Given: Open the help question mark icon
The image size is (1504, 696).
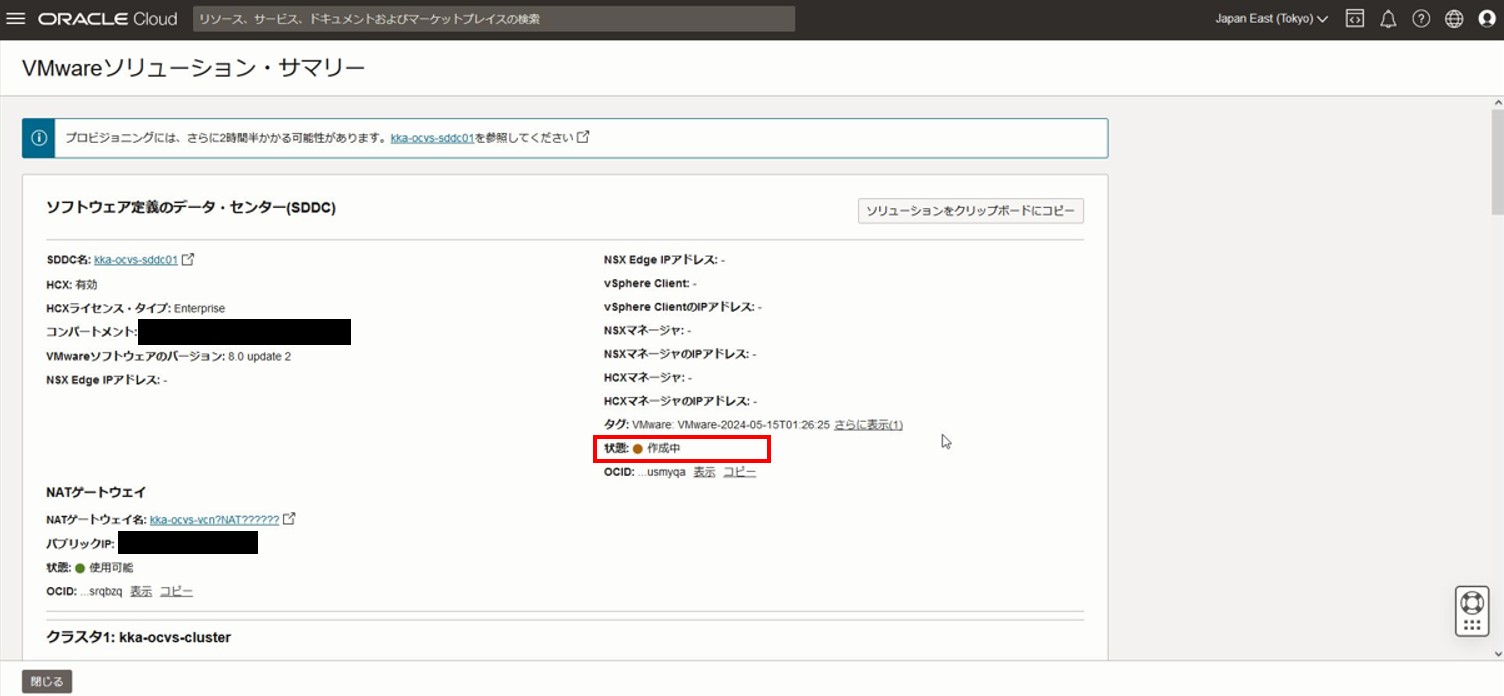Looking at the screenshot, I should pos(1421,19).
